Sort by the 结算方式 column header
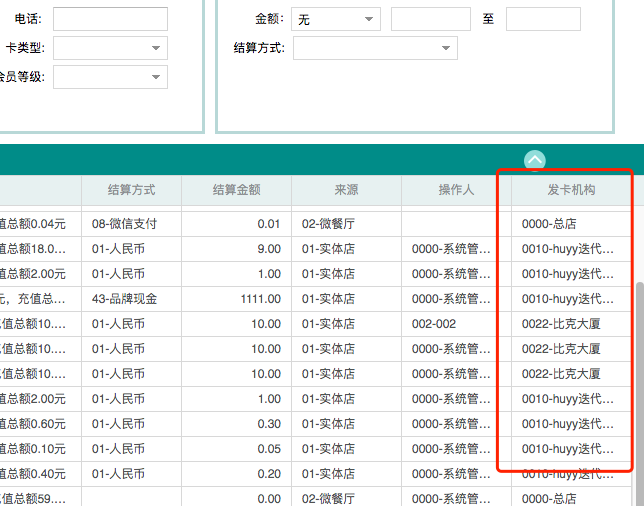Viewport: 644px width, 506px height. point(131,190)
